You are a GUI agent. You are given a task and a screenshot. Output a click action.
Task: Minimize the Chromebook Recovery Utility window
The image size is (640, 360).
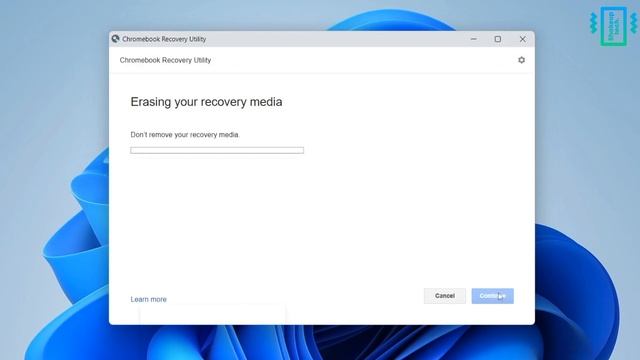point(473,39)
